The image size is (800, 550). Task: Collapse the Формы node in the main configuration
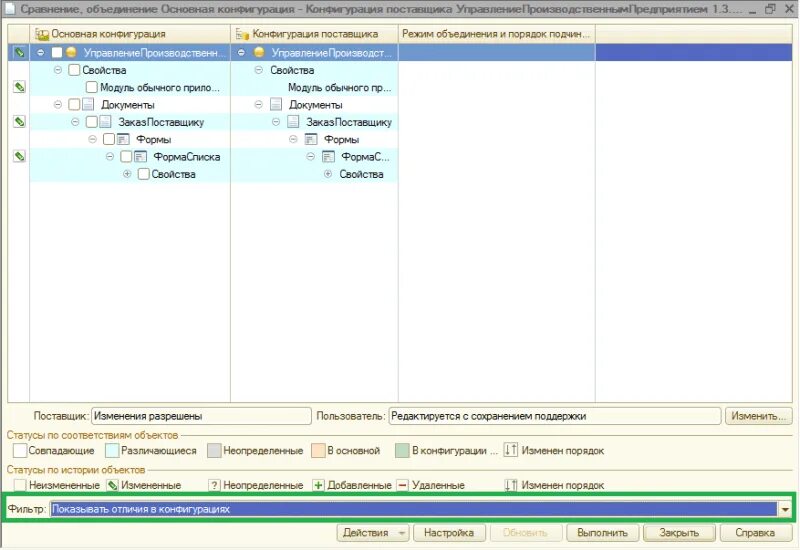pos(92,139)
